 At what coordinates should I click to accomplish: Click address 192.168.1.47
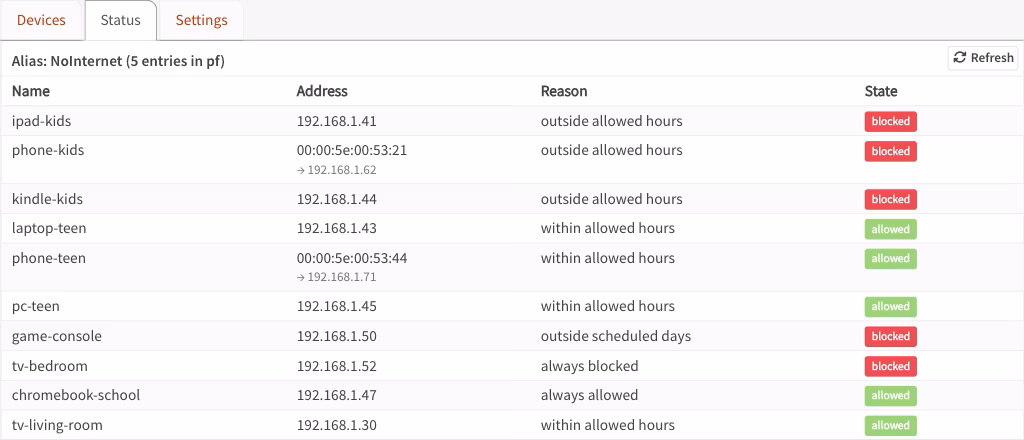[336, 396]
